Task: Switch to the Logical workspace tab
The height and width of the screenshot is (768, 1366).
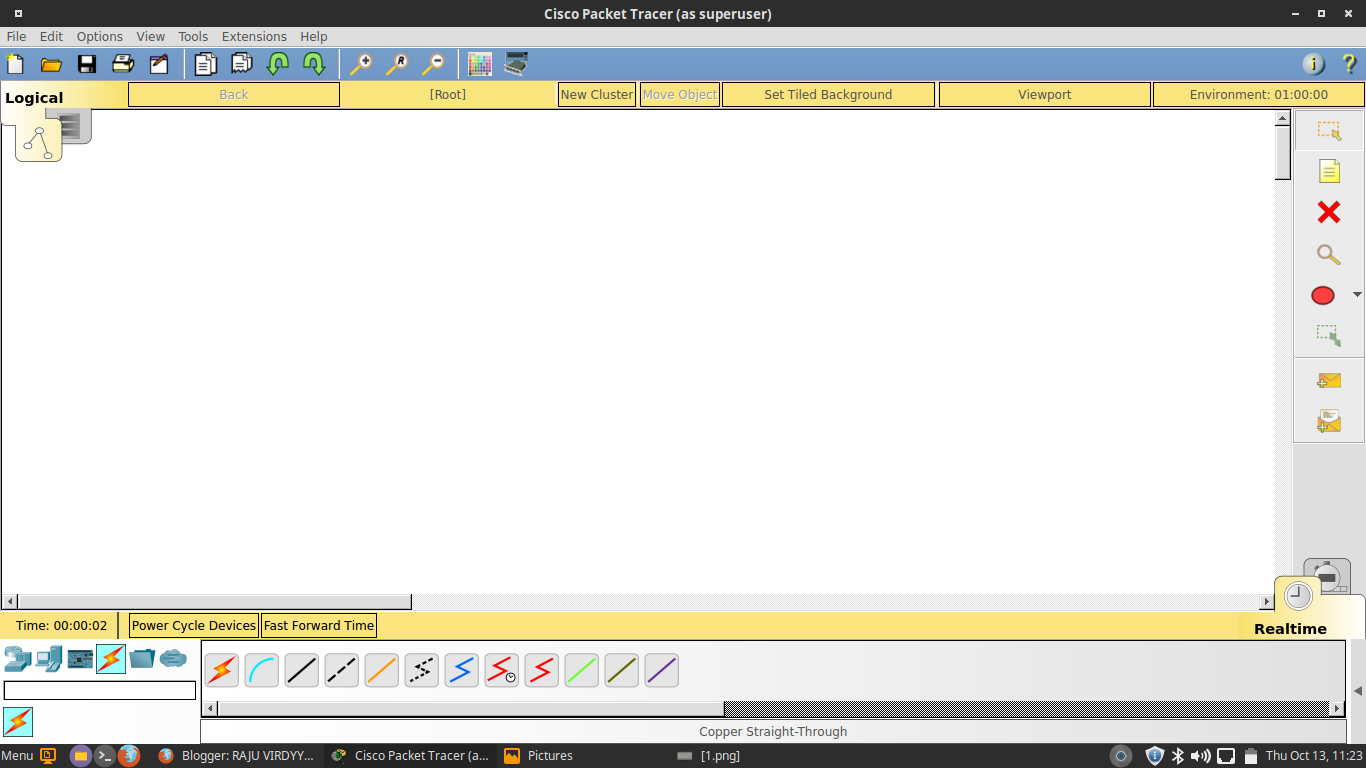Action: coord(34,98)
